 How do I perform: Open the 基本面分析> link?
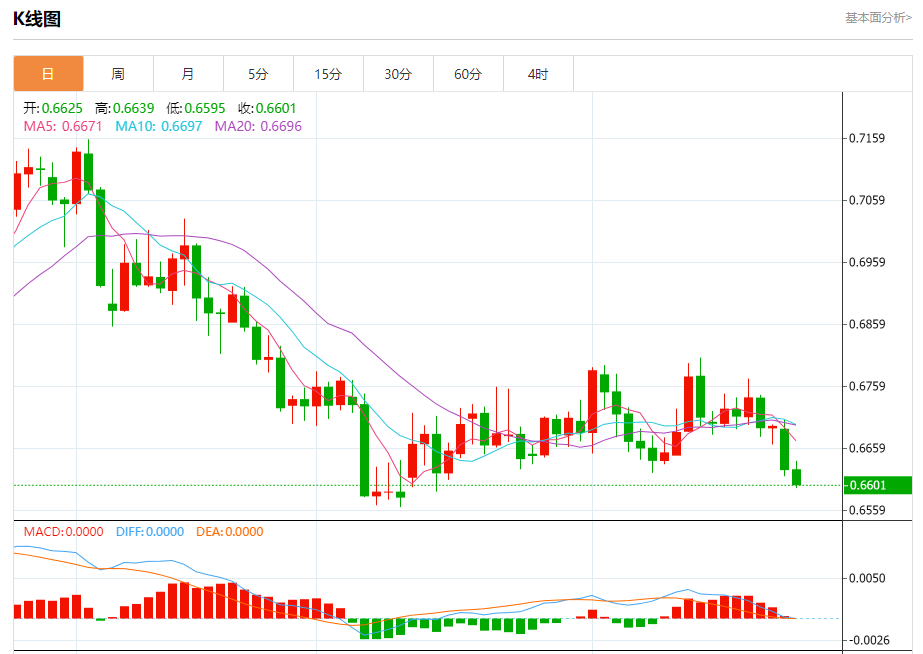coord(878,18)
